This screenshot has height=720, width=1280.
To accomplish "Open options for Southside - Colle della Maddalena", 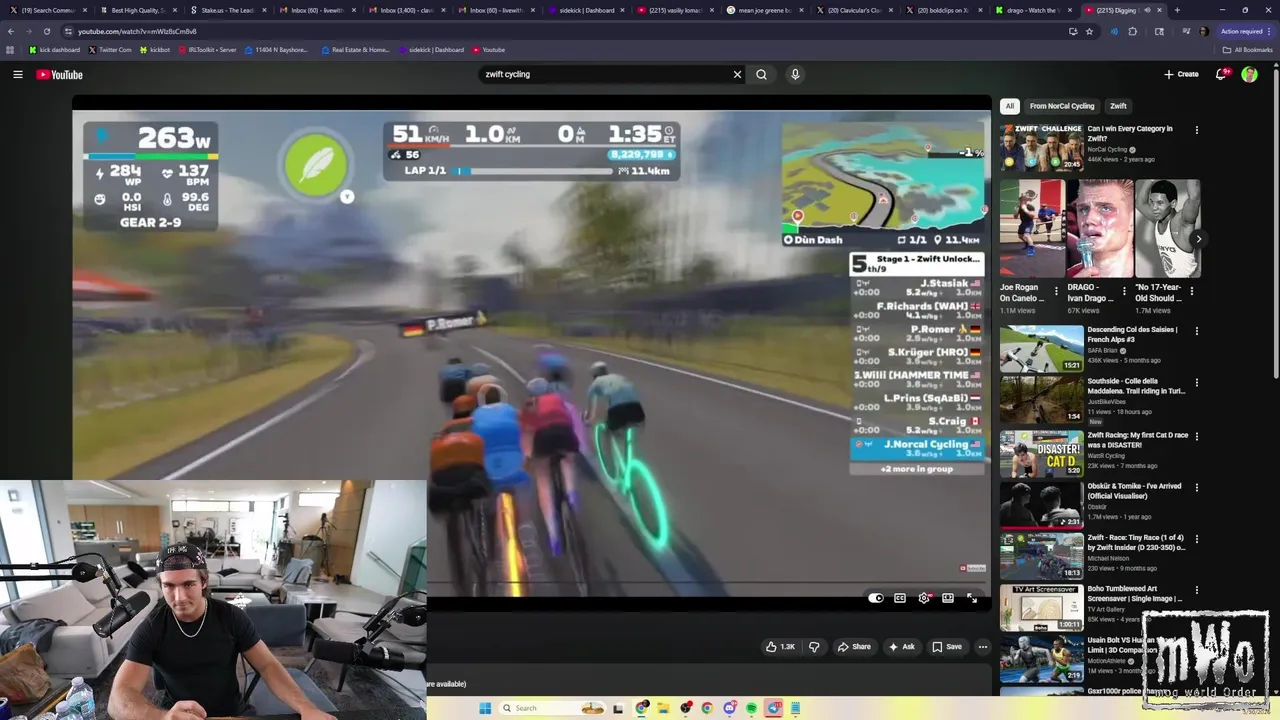I will [1196, 382].
